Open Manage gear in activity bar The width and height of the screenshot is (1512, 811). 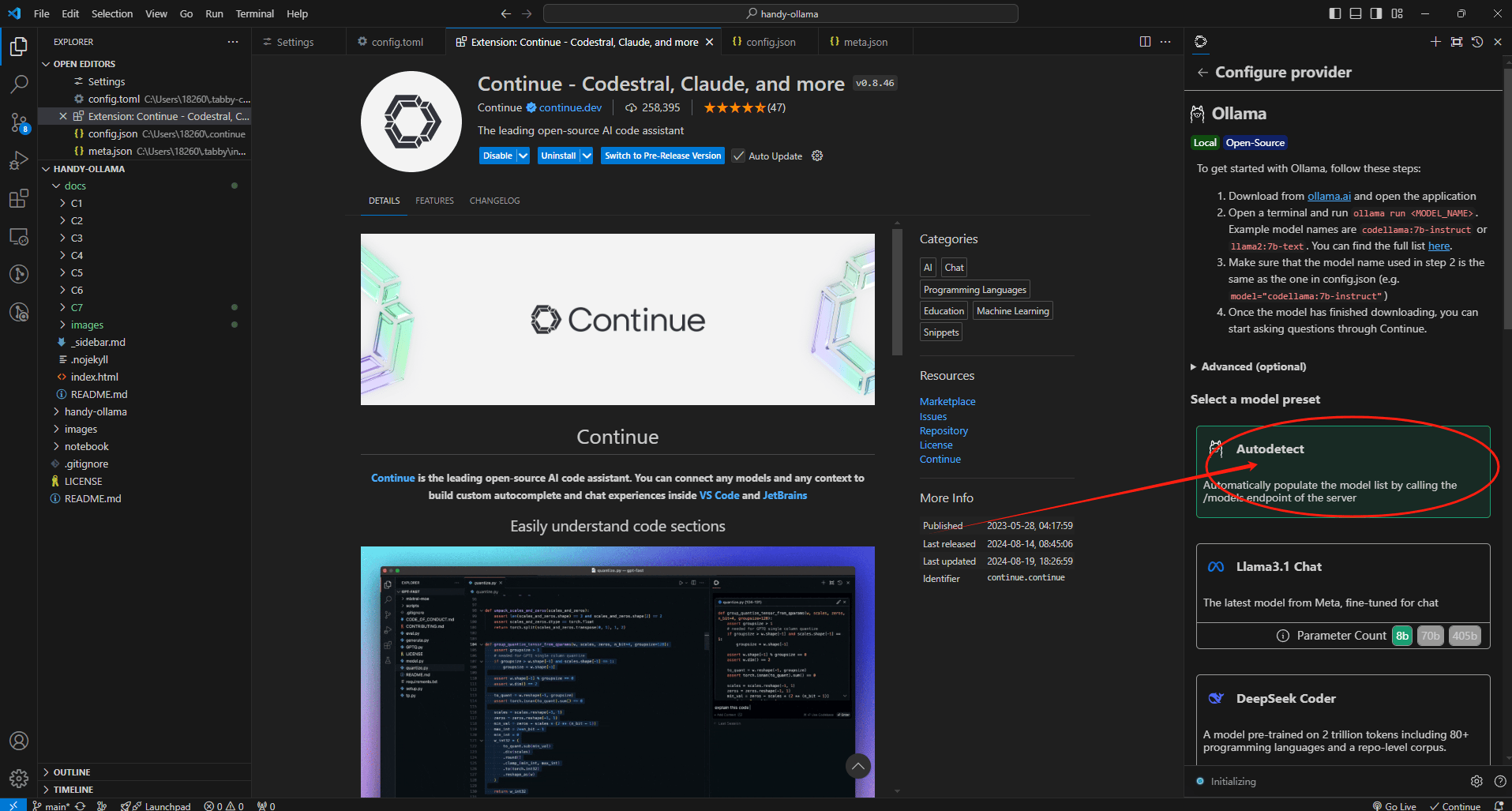19,779
